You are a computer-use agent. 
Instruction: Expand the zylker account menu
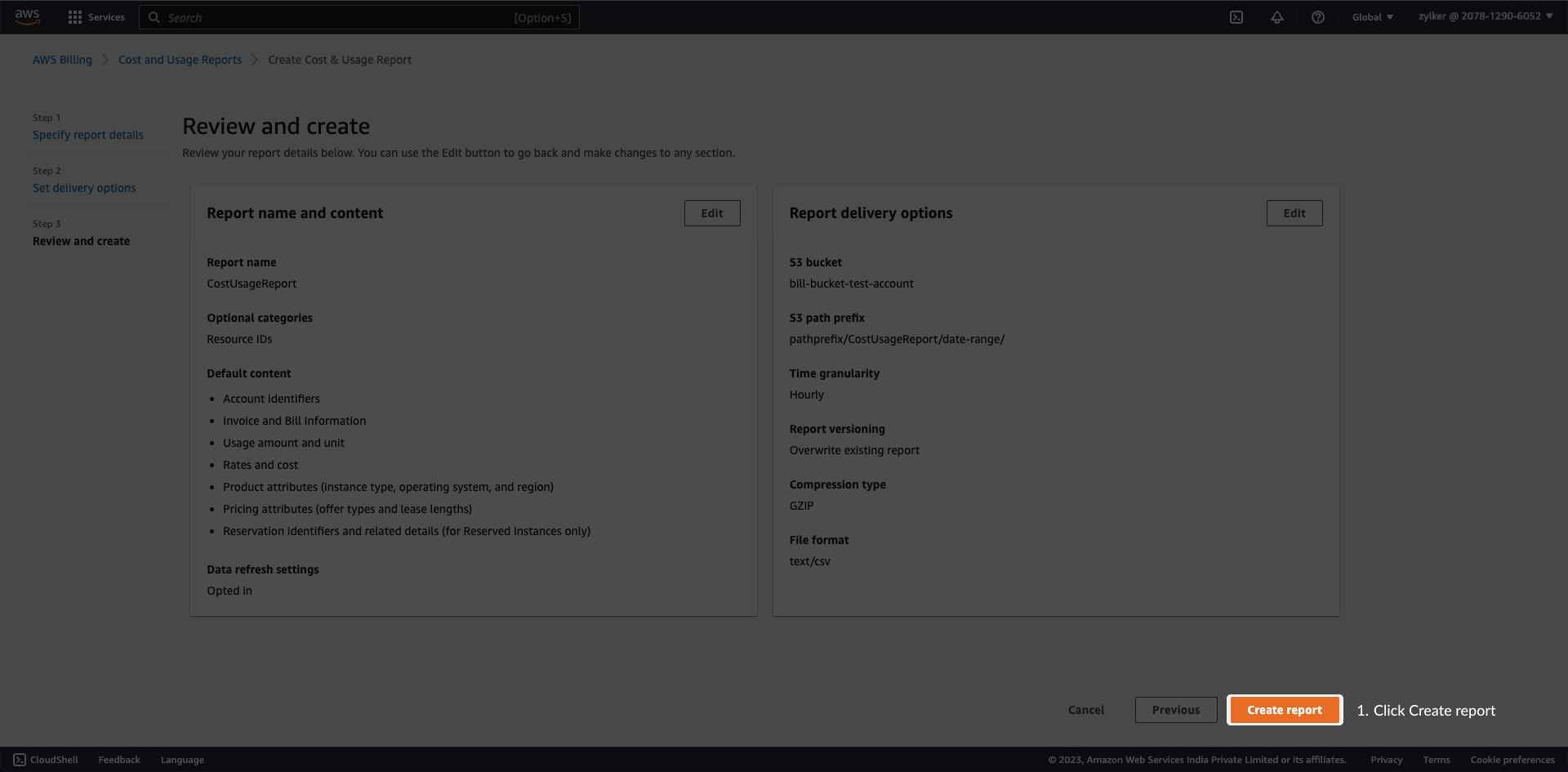(1486, 16)
